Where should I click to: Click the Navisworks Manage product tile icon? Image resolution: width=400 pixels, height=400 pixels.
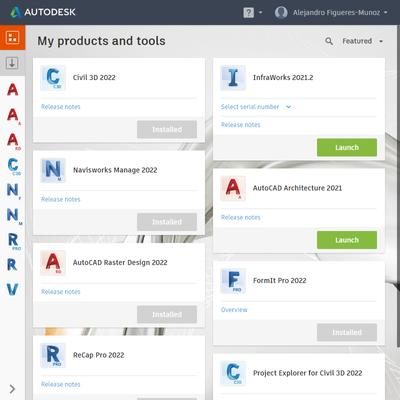tap(53, 170)
